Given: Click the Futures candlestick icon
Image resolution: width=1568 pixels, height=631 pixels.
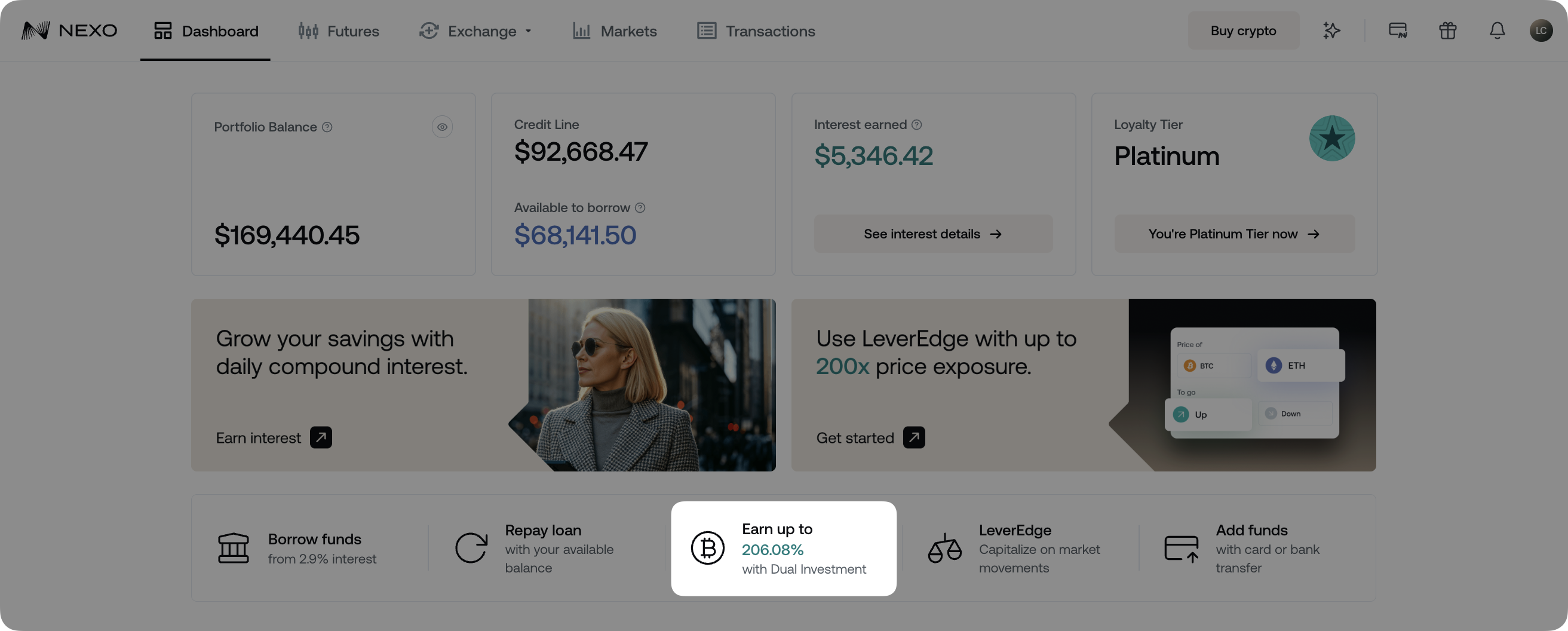Looking at the screenshot, I should pos(308,30).
